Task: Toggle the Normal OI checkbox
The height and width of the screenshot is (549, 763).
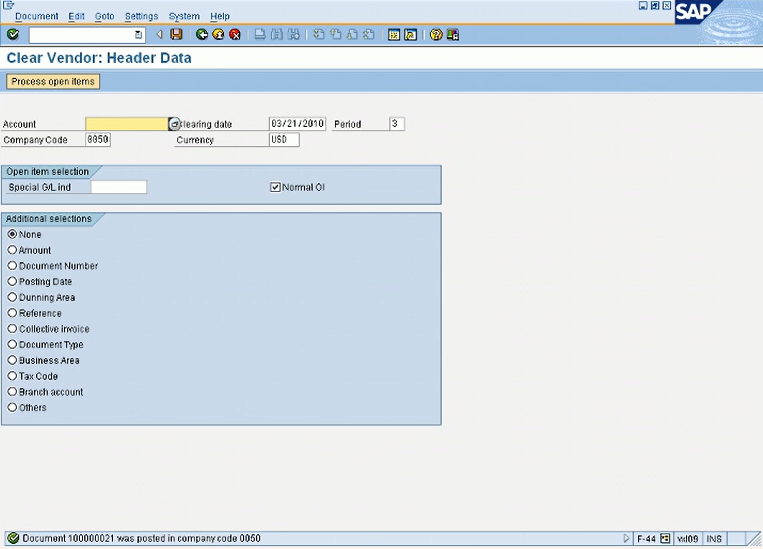Action: pyautogui.click(x=275, y=187)
